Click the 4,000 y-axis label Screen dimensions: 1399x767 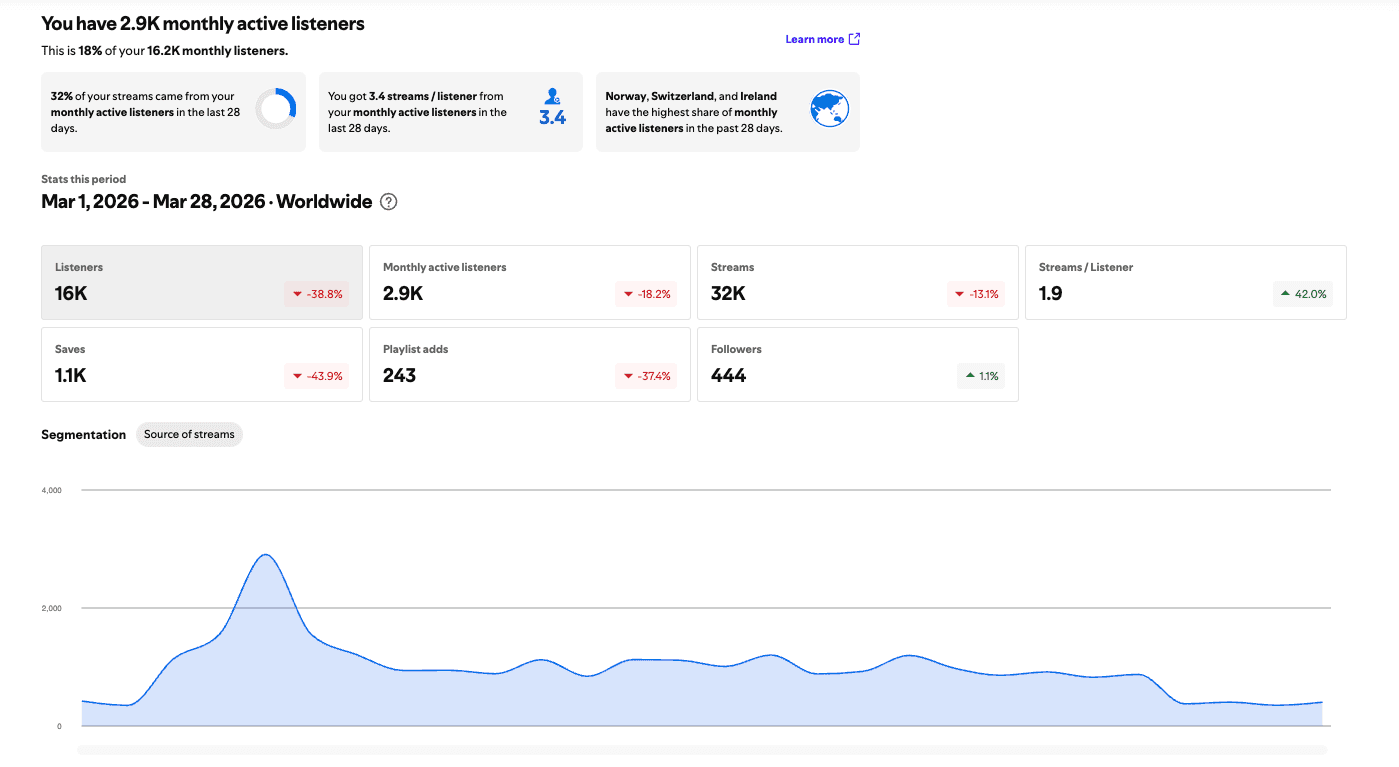pos(51,490)
